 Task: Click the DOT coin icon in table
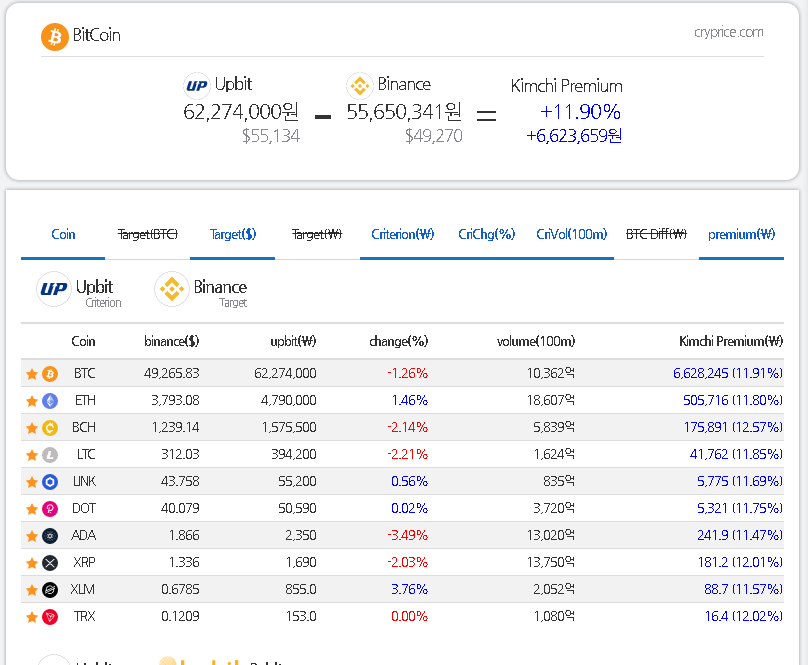[50, 509]
